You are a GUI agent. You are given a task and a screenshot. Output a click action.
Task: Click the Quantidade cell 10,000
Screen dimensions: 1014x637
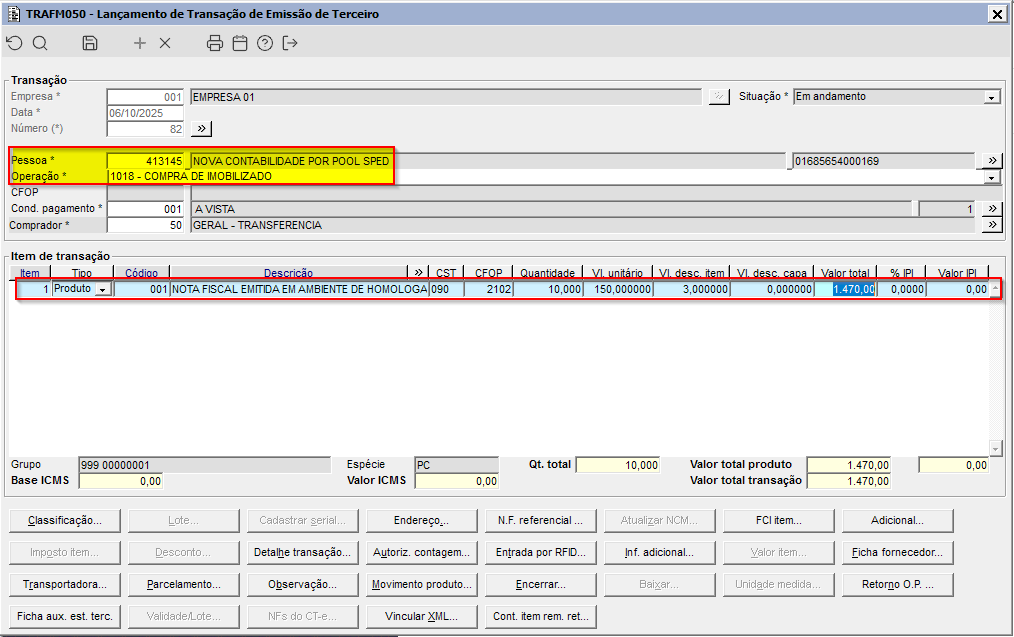click(x=548, y=290)
